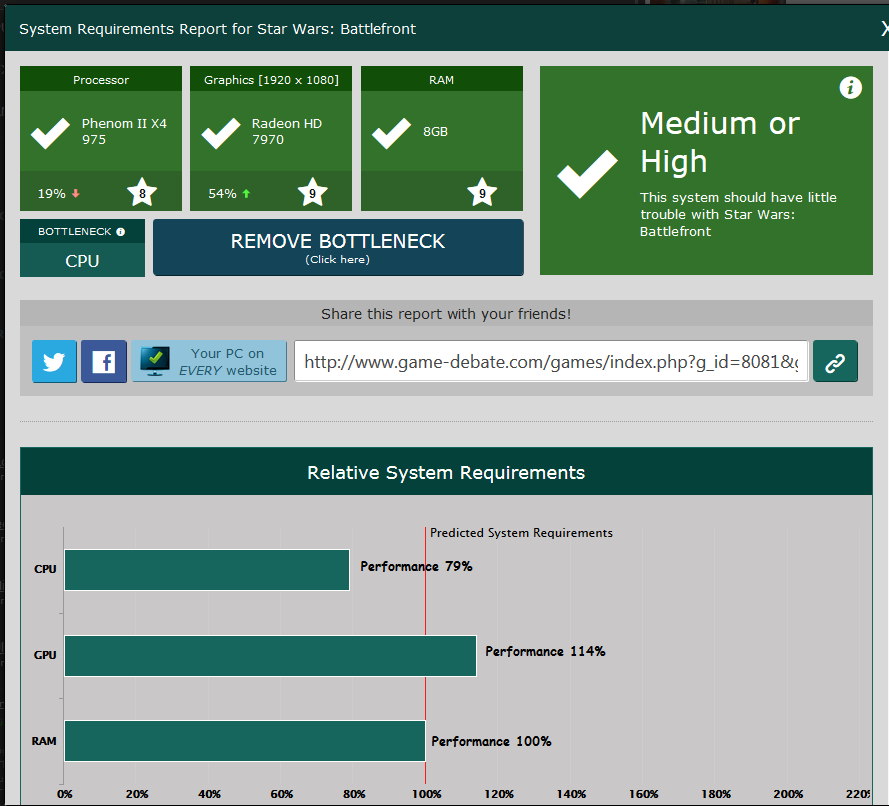Click the 54% graphics value
The width and height of the screenshot is (889, 806).
click(222, 194)
